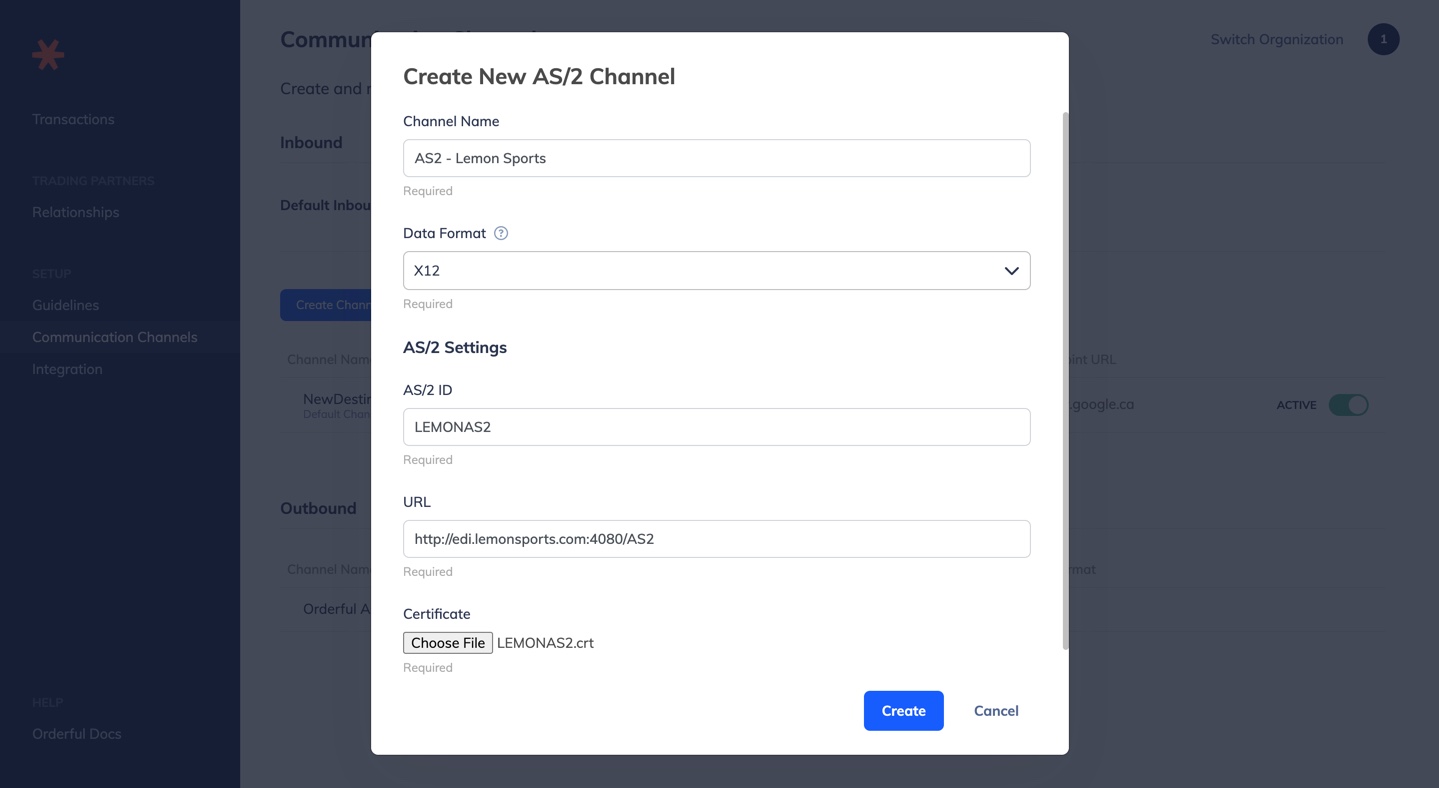1439x788 pixels.
Task: Click the Create New AS/2 Channel title
Action: pyautogui.click(x=539, y=76)
